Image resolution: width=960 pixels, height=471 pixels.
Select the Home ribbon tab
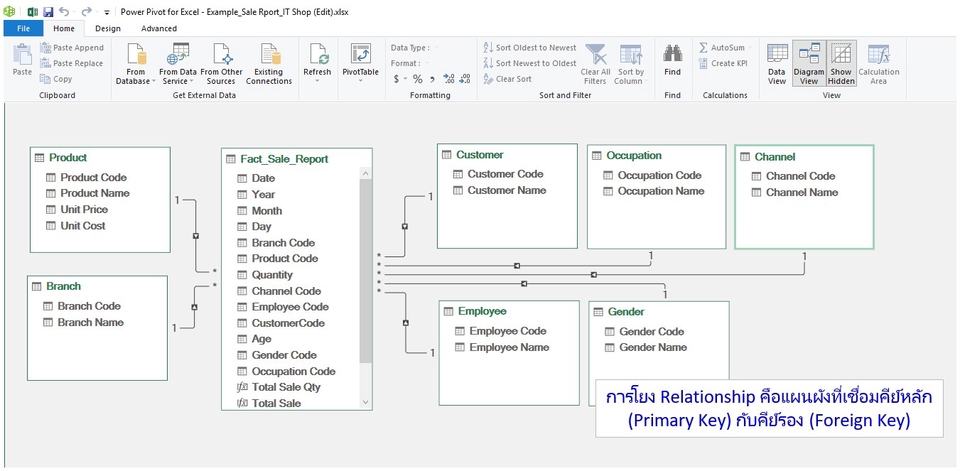pyautogui.click(x=64, y=28)
